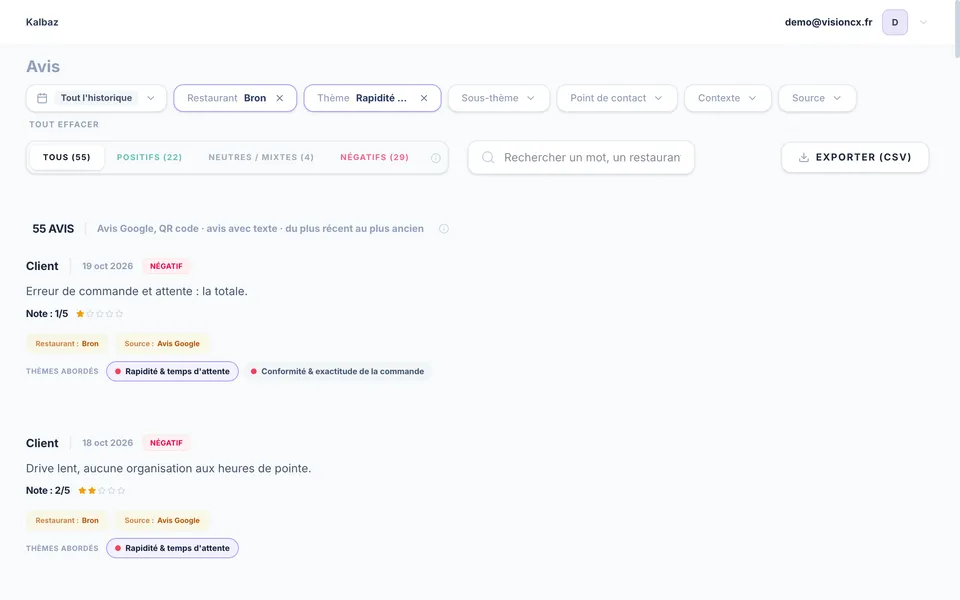This screenshot has height=600, width=960.
Task: Click Rapidité theme chip on 18 oct review
Action: coord(172,548)
